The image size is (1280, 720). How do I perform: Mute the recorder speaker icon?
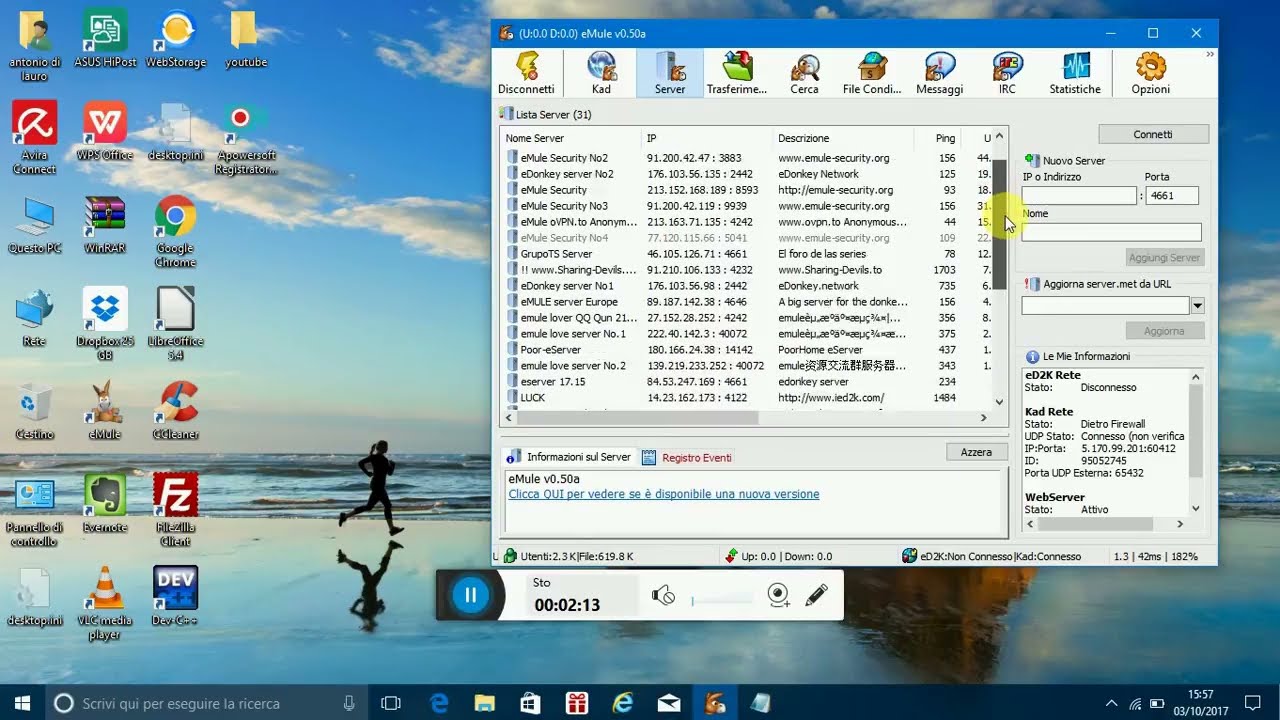point(663,595)
